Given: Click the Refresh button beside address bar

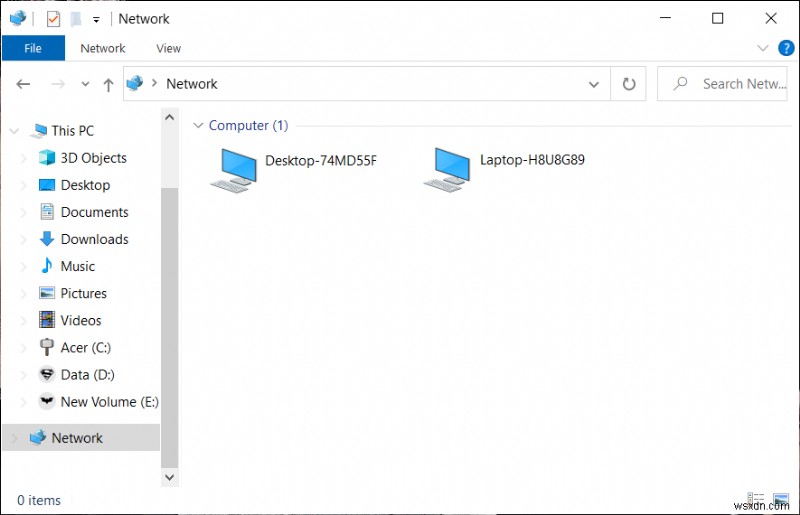Looking at the screenshot, I should [x=629, y=84].
